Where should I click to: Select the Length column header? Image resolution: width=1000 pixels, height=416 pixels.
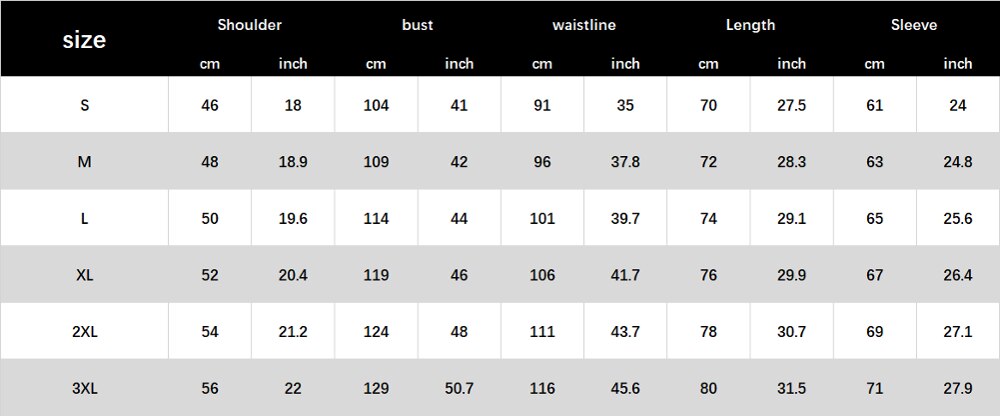point(750,25)
